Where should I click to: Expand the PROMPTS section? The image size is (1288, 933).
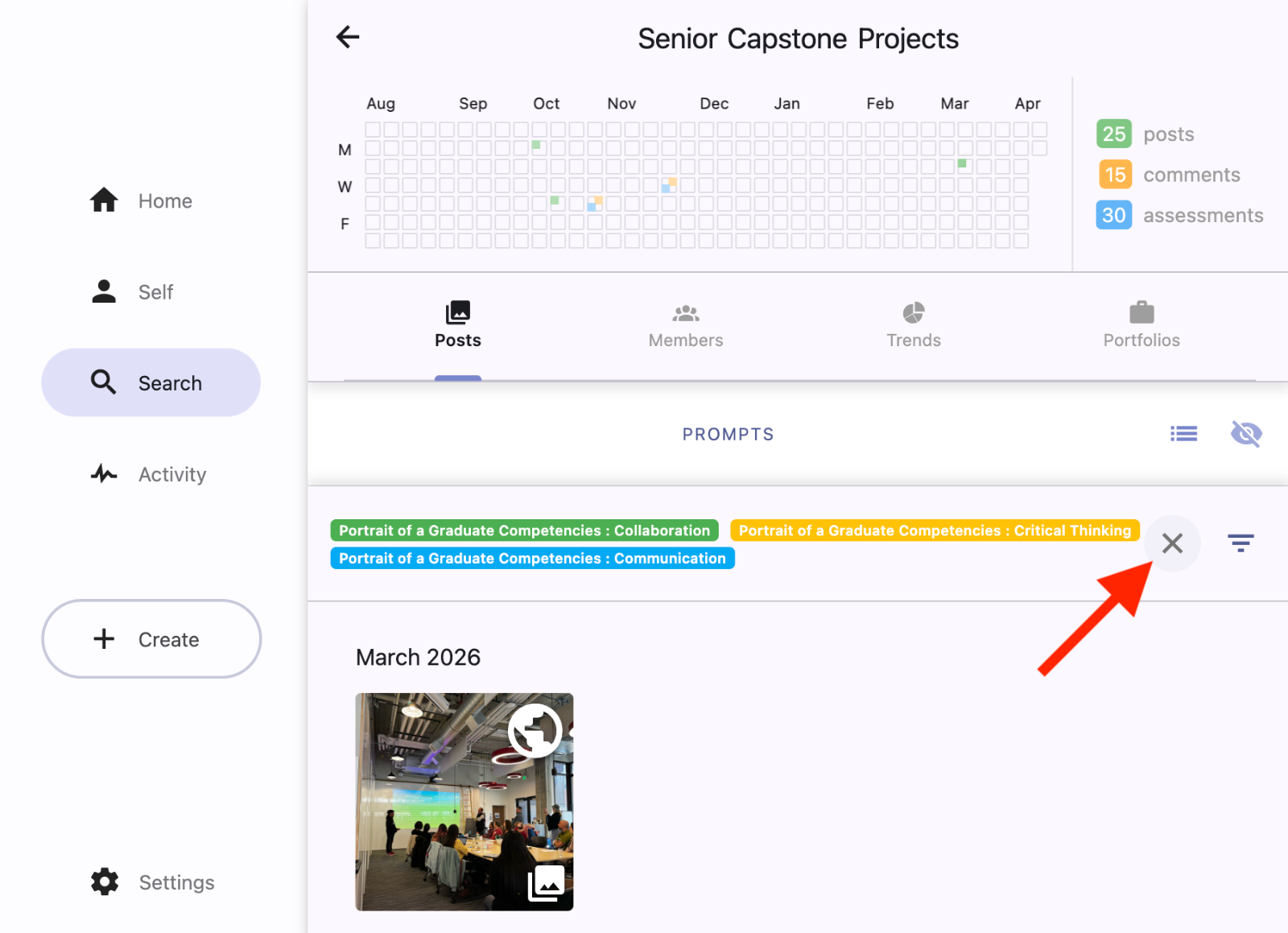pos(728,435)
